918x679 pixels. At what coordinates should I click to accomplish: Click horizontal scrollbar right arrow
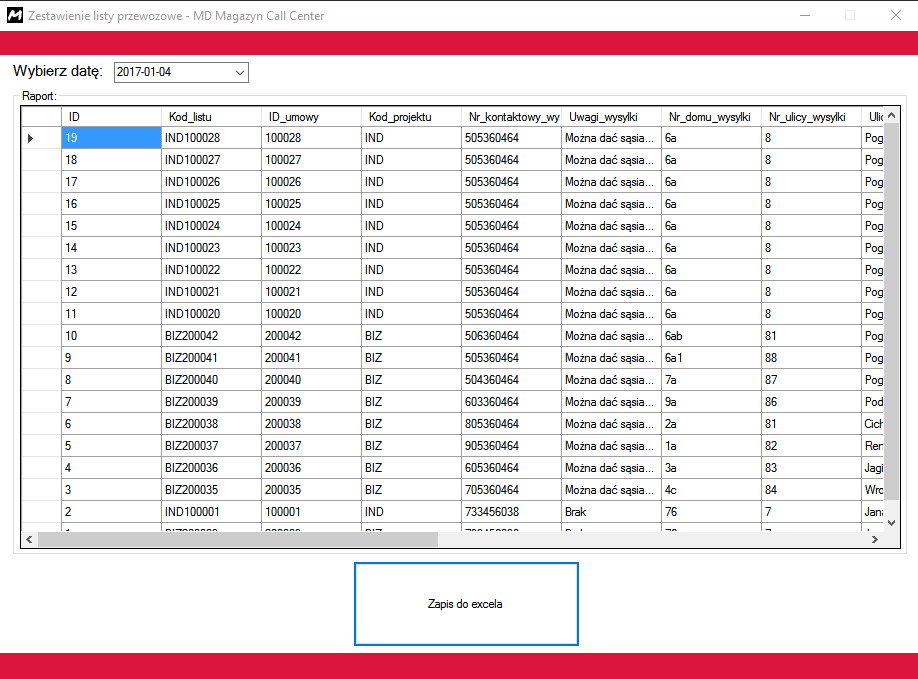click(875, 539)
